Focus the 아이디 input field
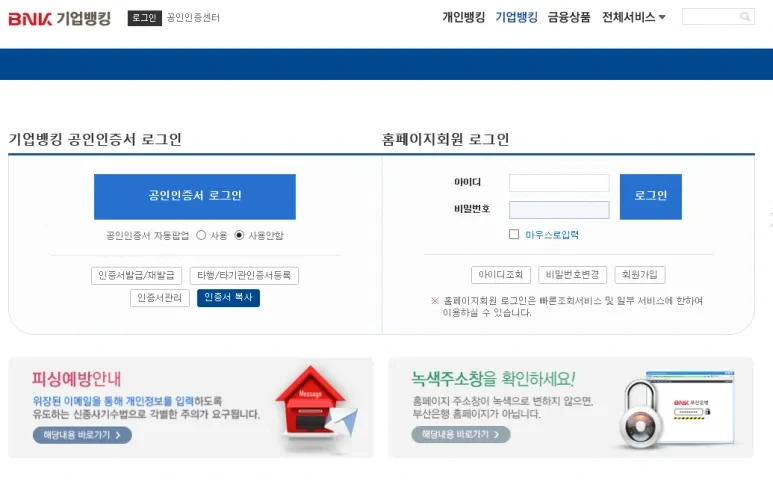 click(x=559, y=183)
